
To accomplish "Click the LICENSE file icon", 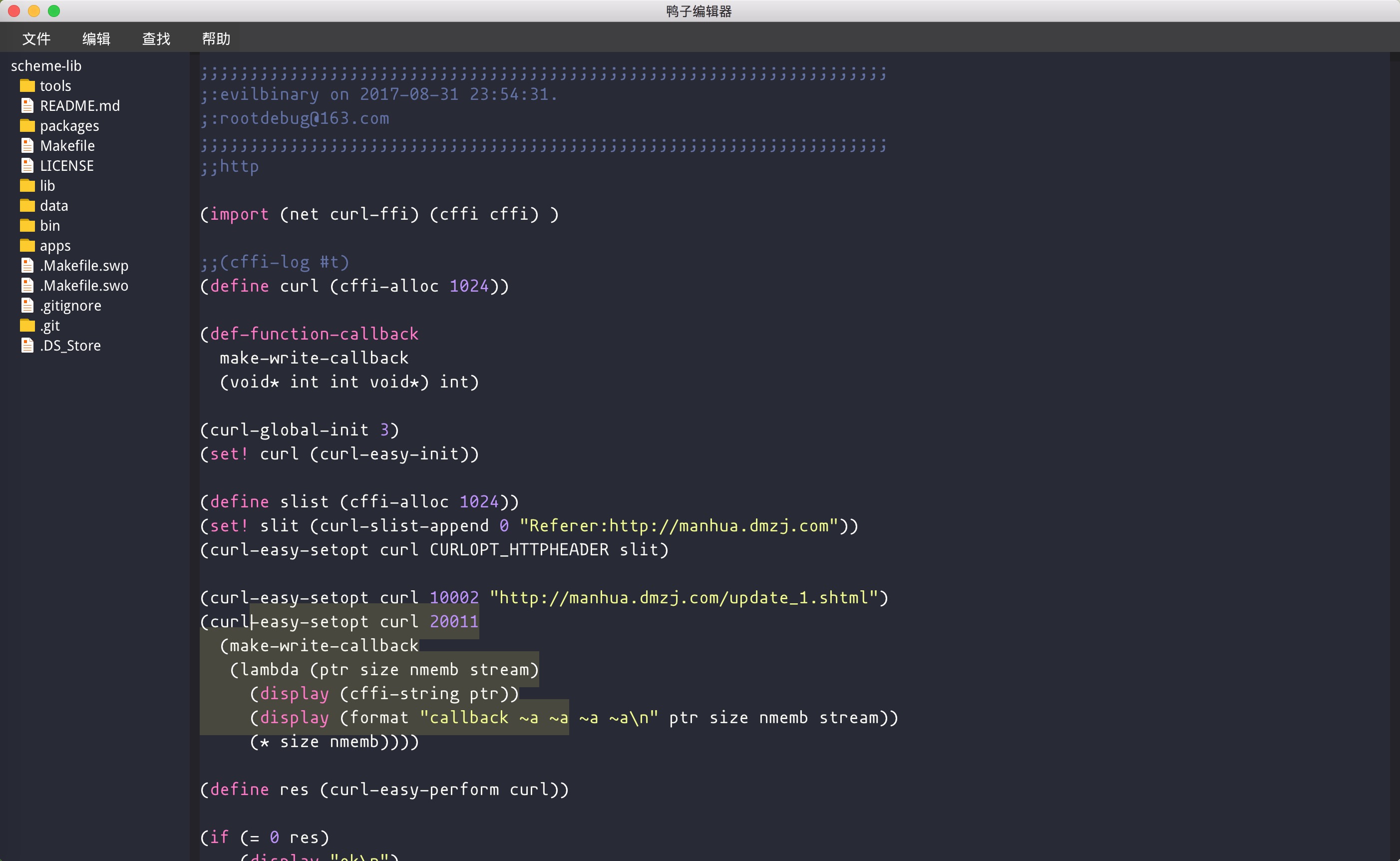I will coord(27,166).
